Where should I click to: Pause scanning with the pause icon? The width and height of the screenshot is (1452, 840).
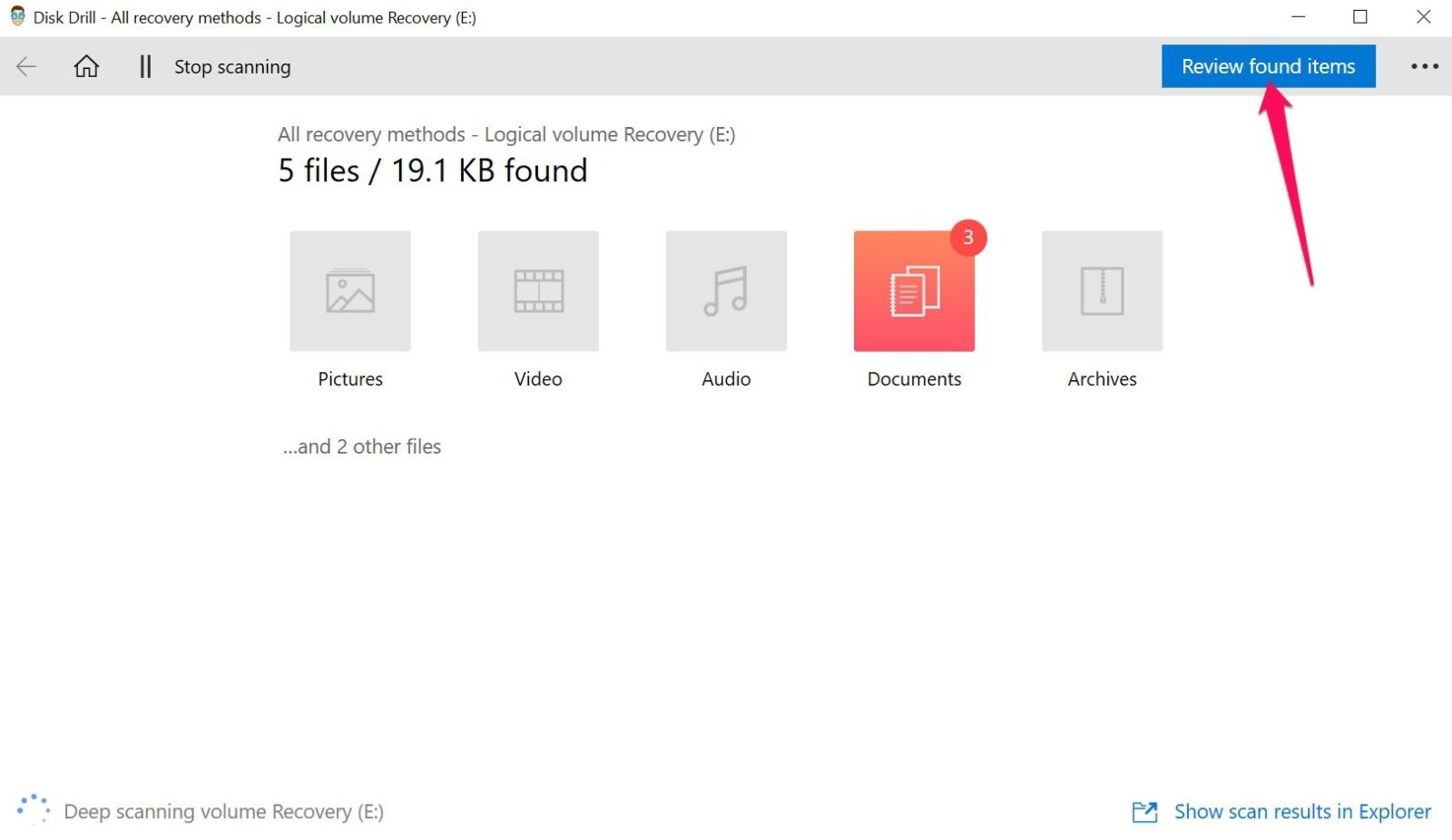click(144, 66)
